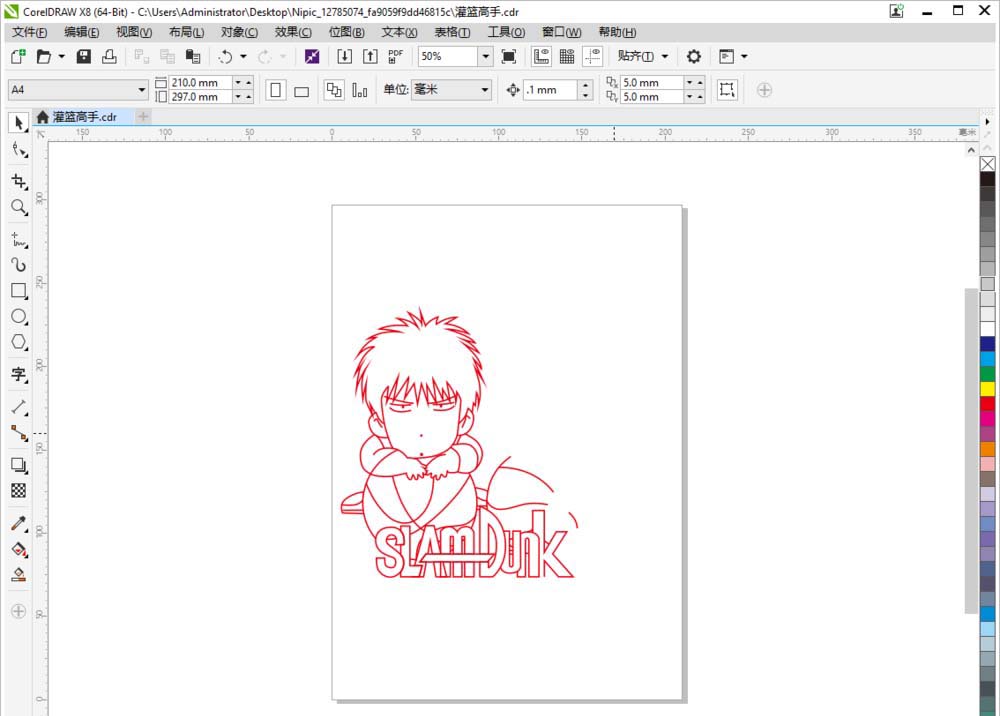Select the Transparency checkerboard tool
The image size is (1000, 716).
[18, 490]
